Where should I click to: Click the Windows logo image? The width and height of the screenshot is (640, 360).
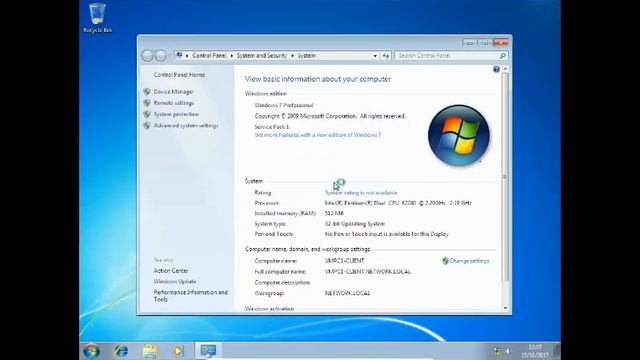point(459,136)
